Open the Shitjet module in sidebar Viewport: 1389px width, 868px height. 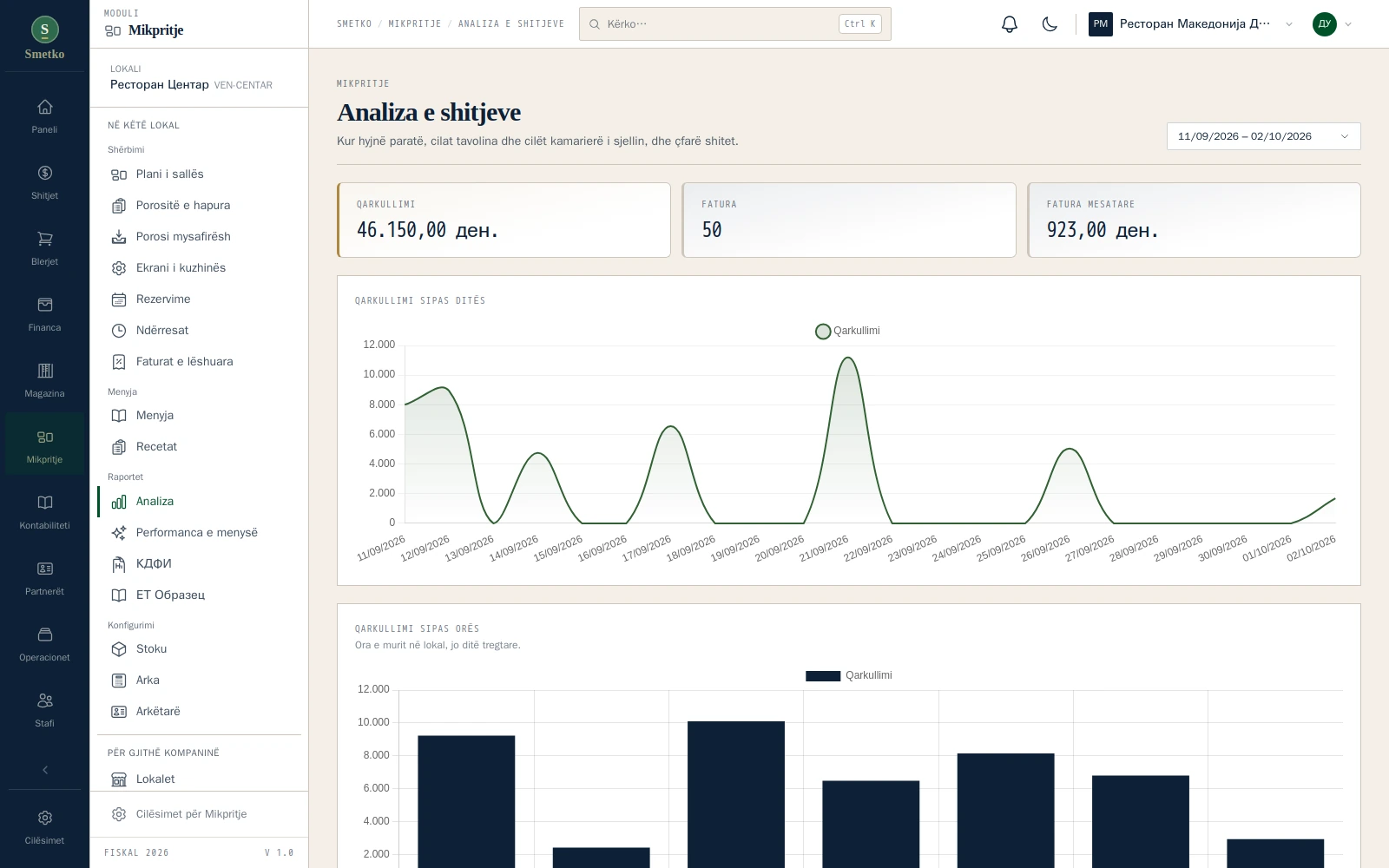click(x=44, y=182)
